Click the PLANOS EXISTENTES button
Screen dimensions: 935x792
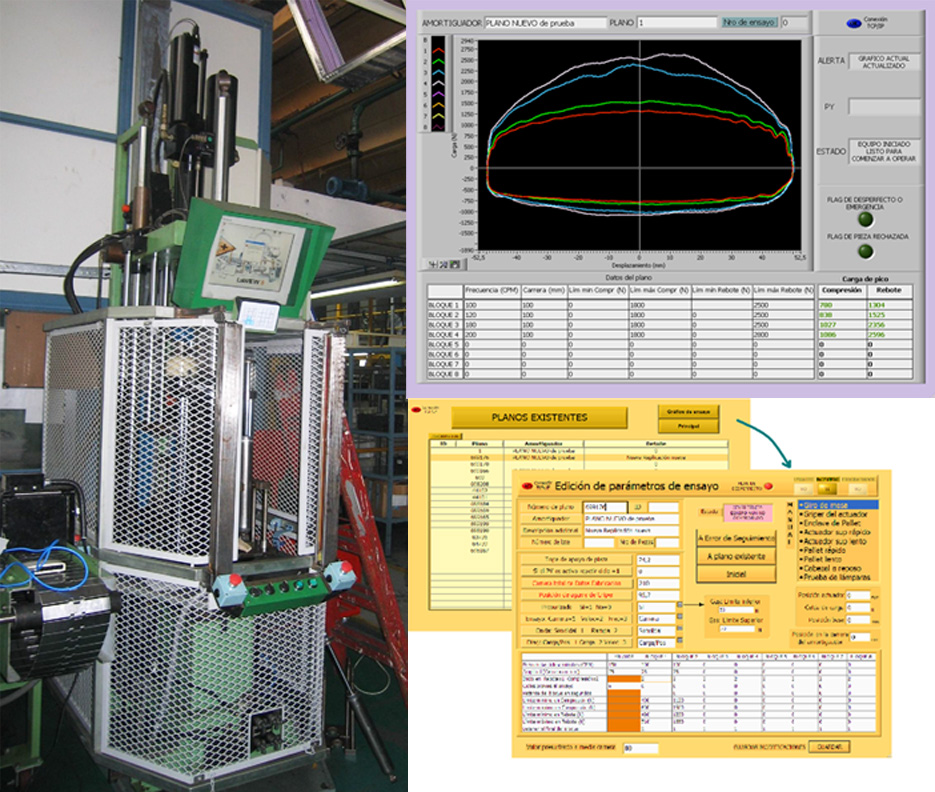(x=539, y=417)
